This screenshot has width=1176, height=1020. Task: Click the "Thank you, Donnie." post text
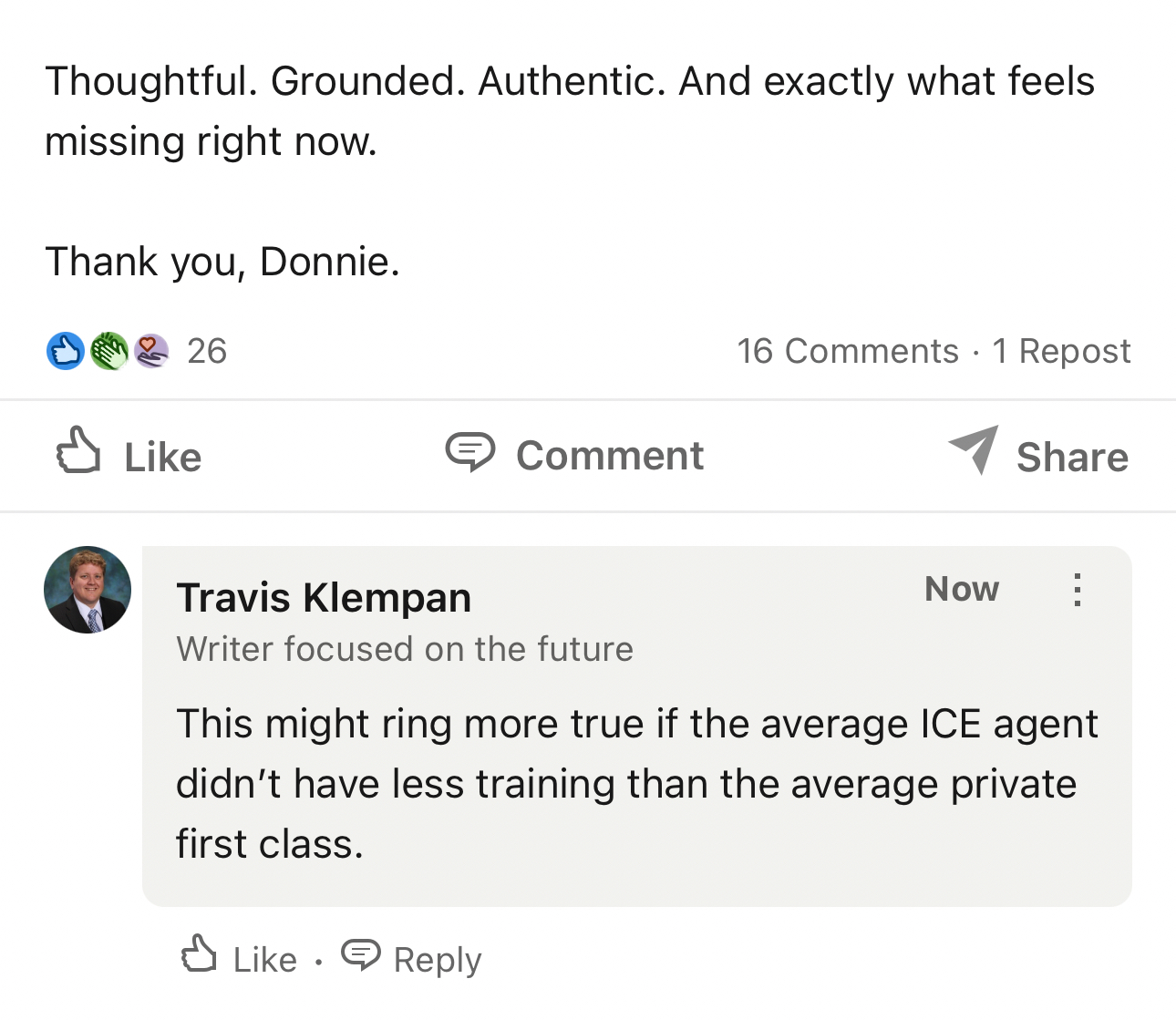click(x=222, y=262)
